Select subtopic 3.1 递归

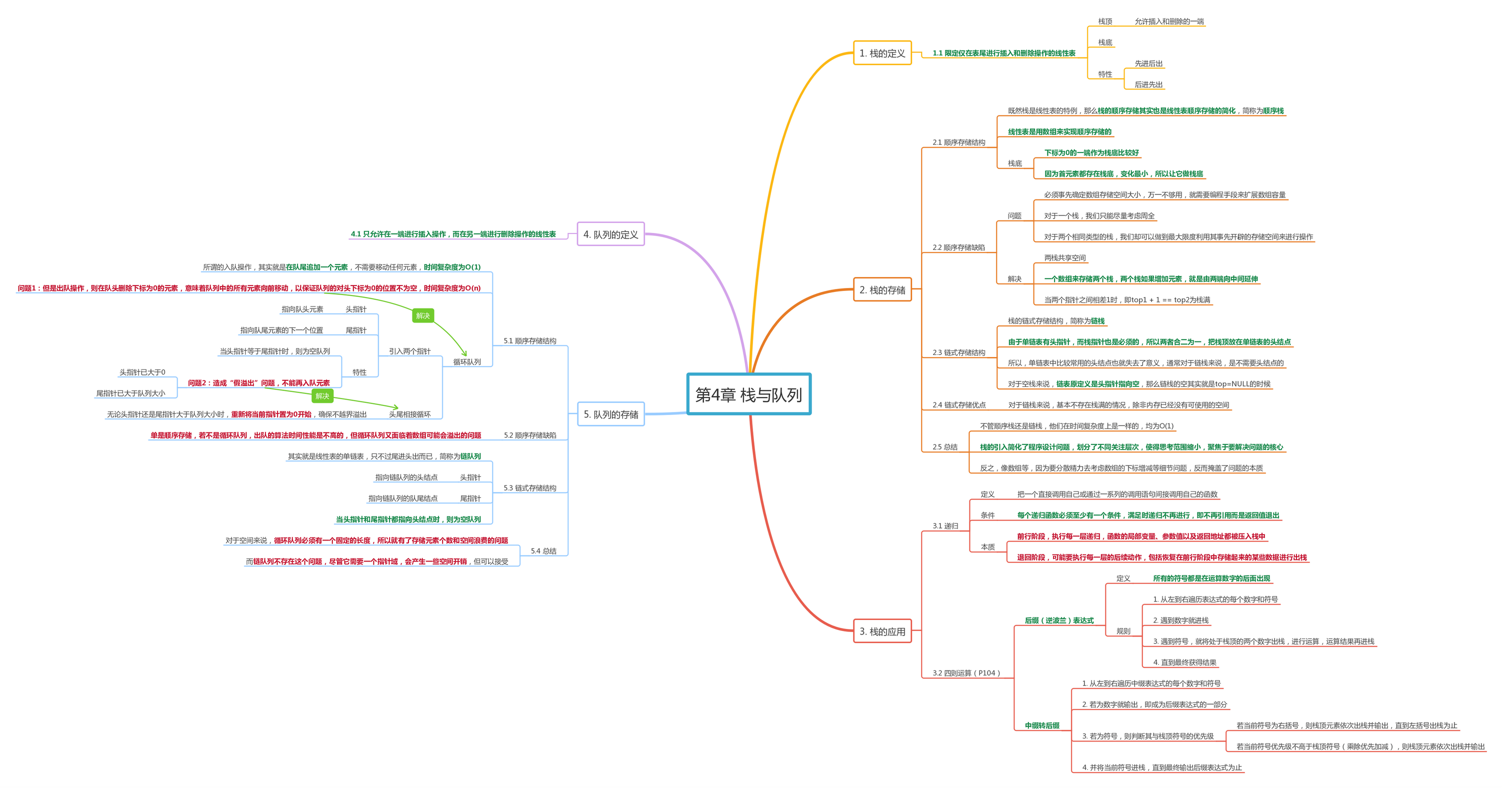tap(945, 526)
